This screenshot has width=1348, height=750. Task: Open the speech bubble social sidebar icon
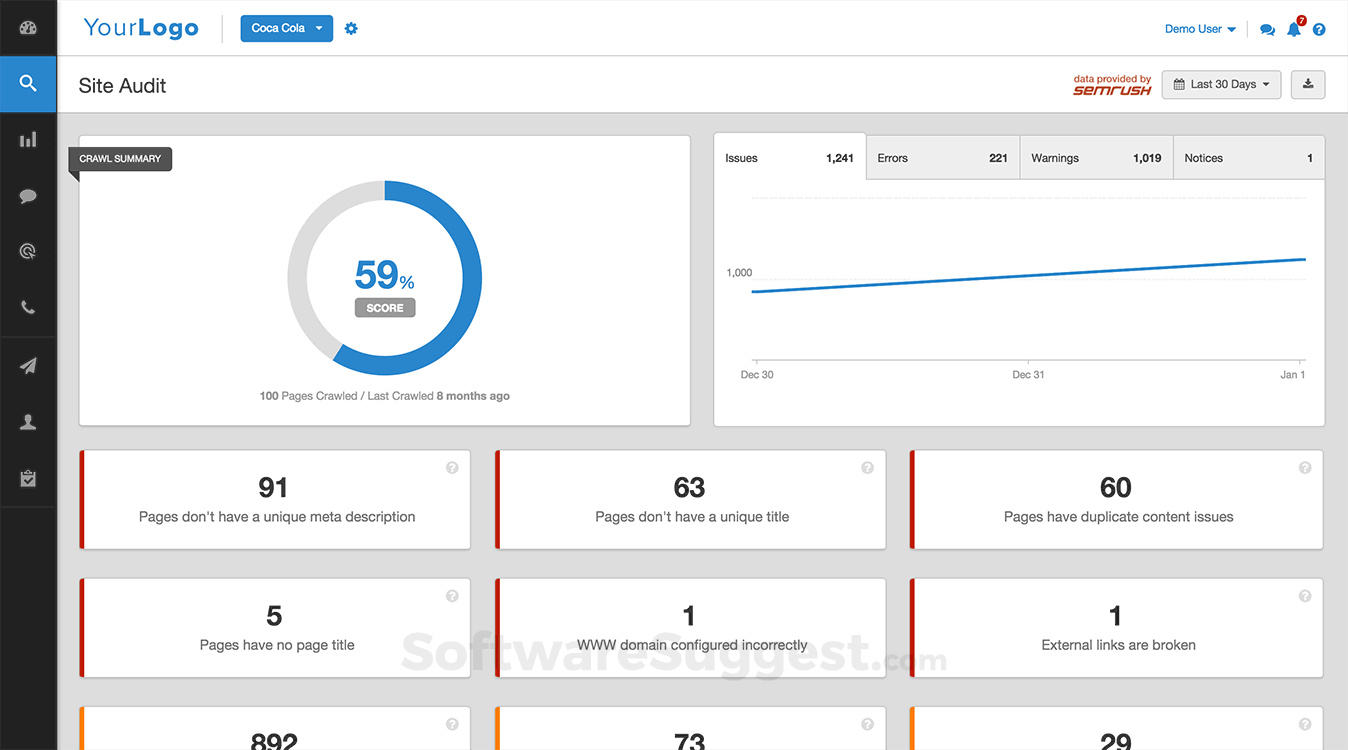pos(28,196)
